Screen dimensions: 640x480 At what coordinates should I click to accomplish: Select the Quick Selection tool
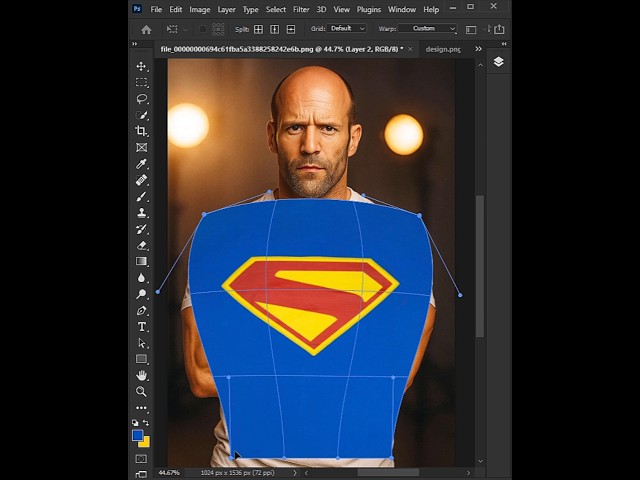pyautogui.click(x=141, y=115)
